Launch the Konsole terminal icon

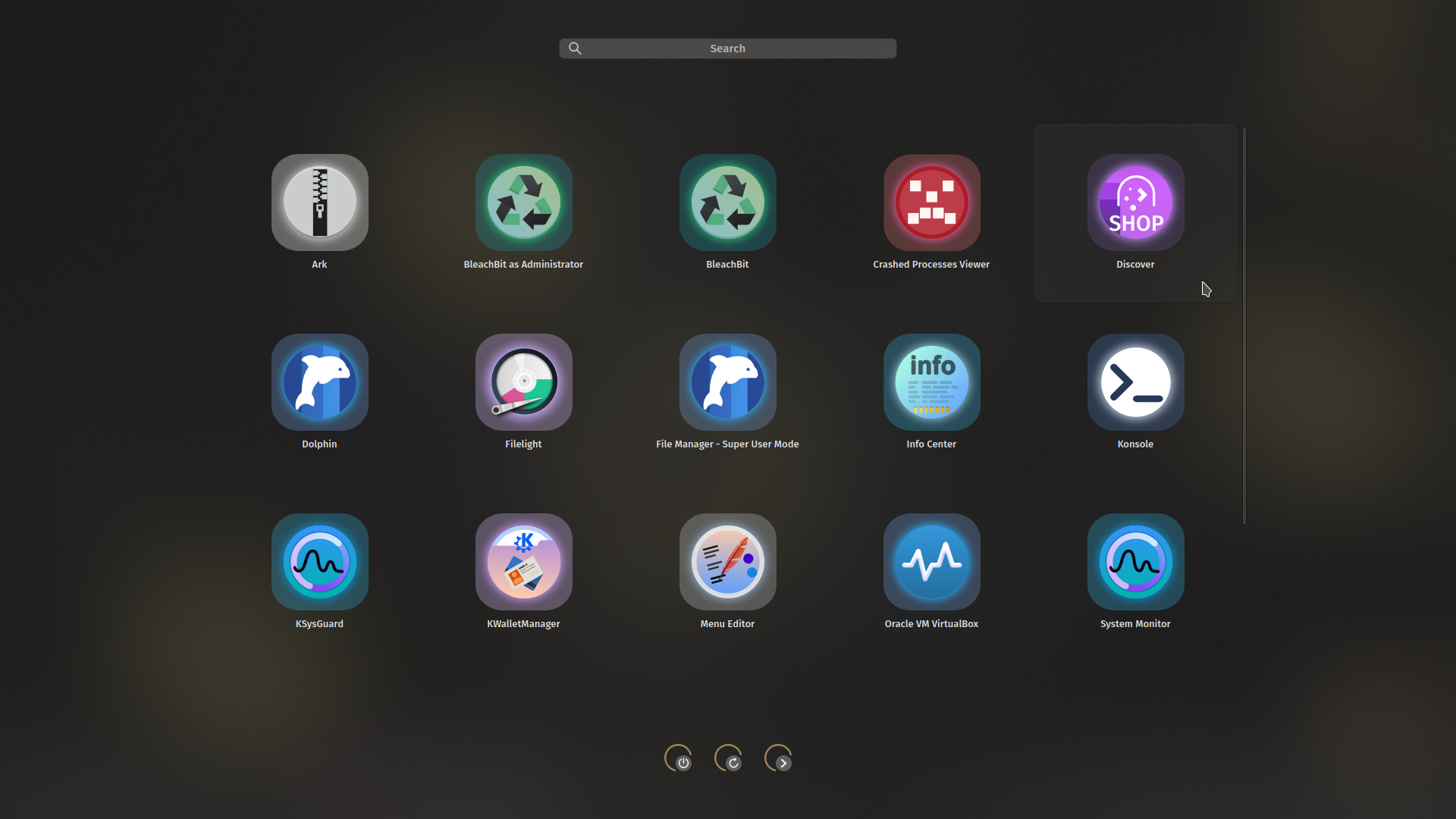1135,382
